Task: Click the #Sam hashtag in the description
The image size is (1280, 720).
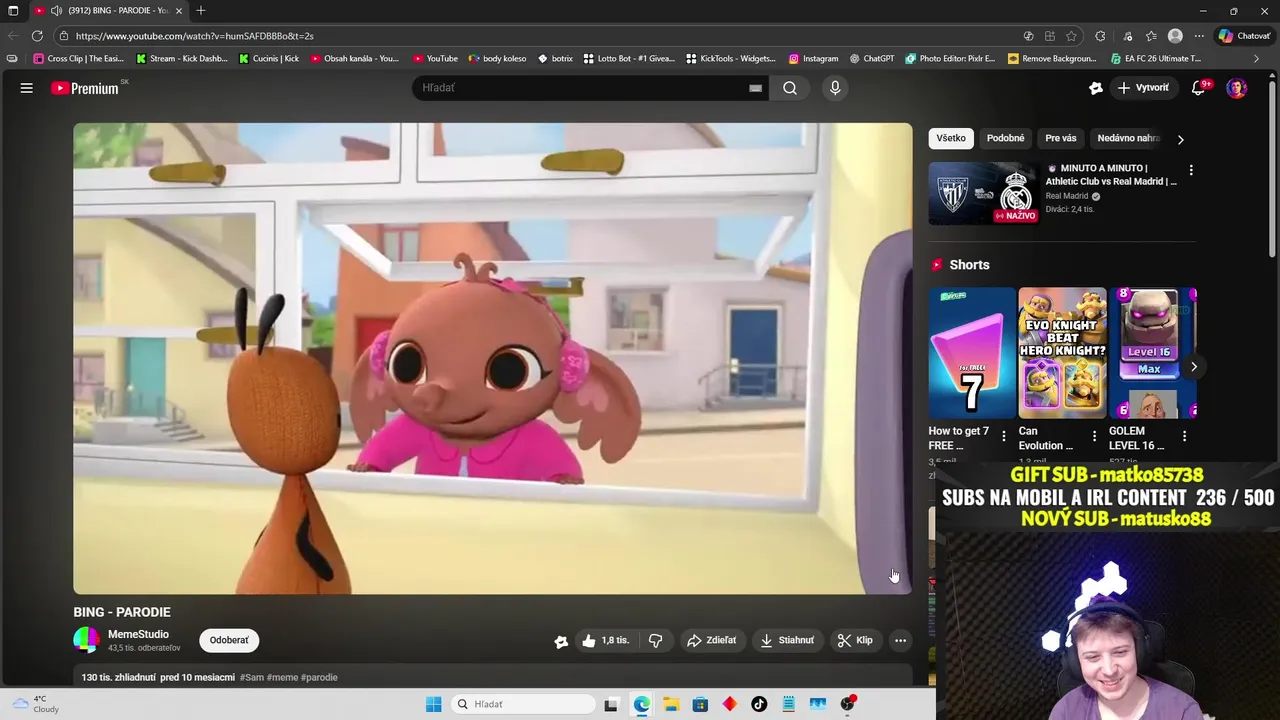Action: (x=252, y=677)
